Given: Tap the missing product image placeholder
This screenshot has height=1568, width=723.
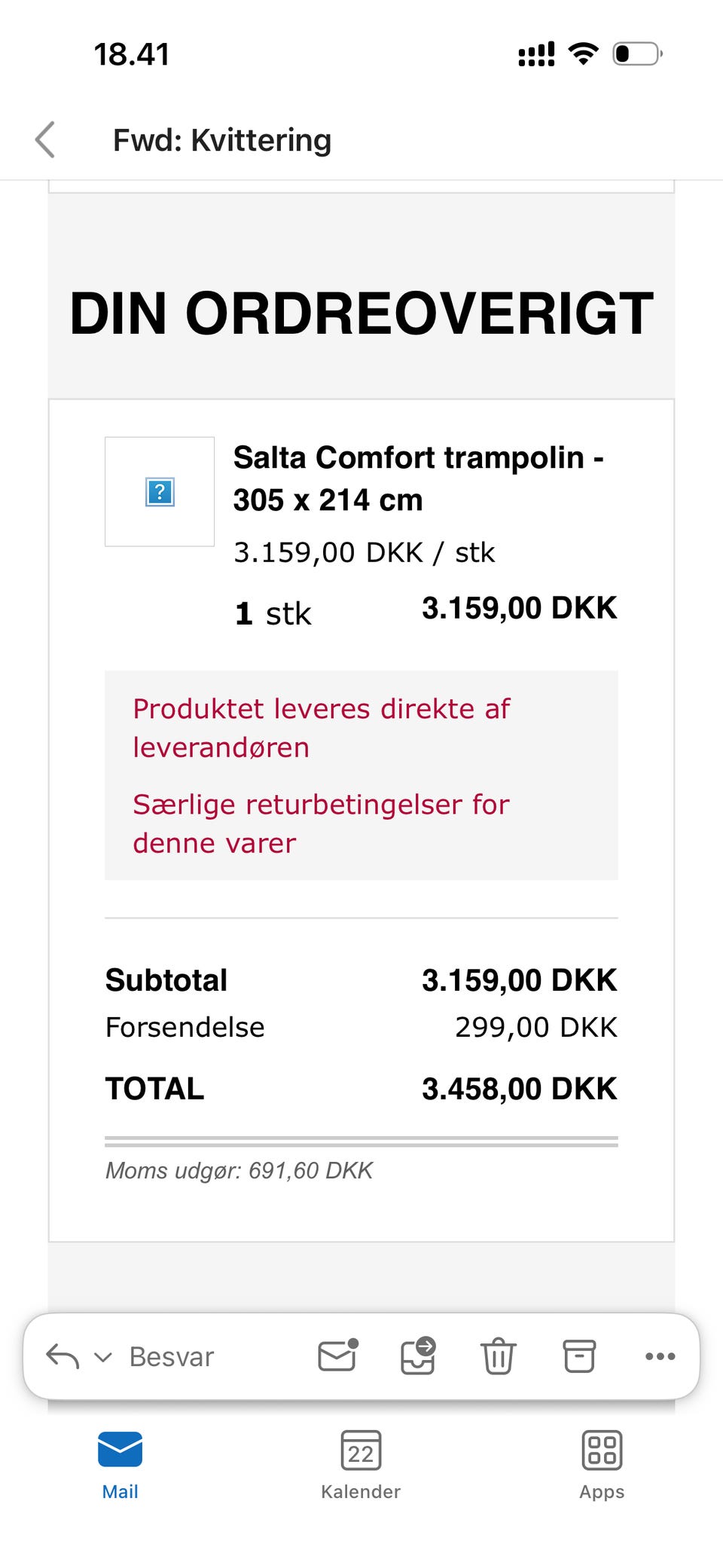Looking at the screenshot, I should tap(160, 492).
